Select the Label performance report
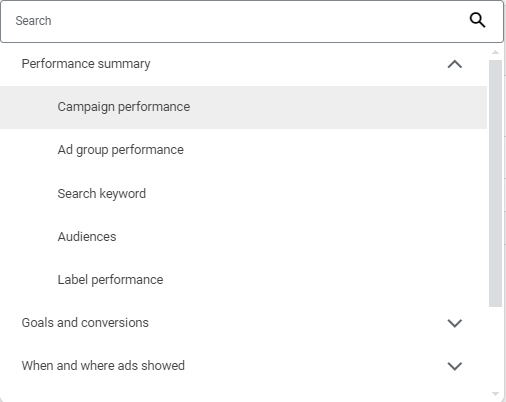This screenshot has height=402, width=506. coord(110,280)
